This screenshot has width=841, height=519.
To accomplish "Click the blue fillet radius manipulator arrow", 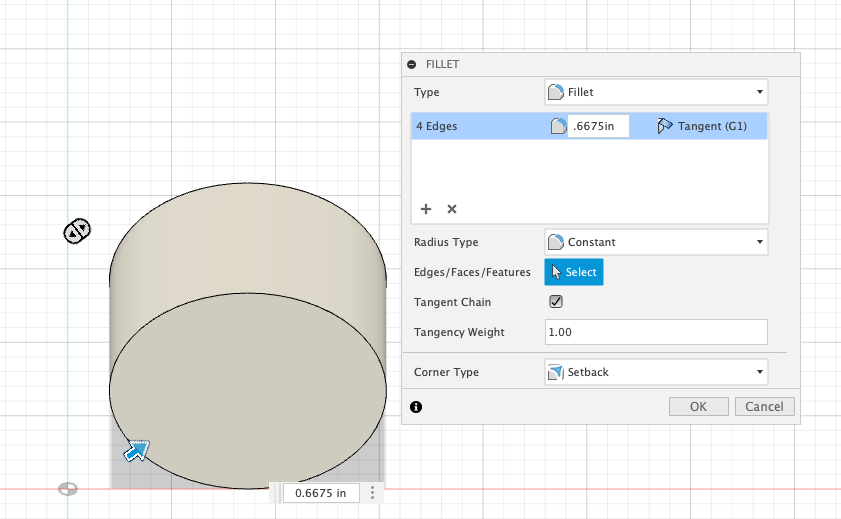I will (136, 451).
